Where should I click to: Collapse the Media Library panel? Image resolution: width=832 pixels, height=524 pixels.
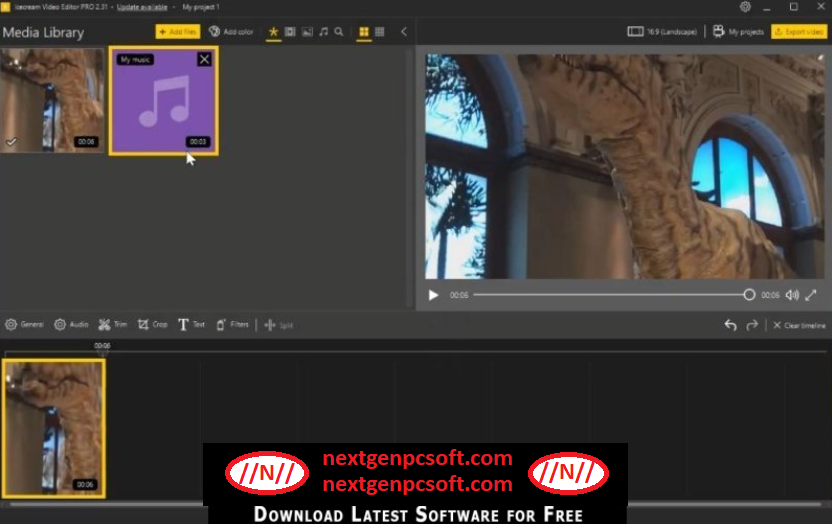[404, 32]
